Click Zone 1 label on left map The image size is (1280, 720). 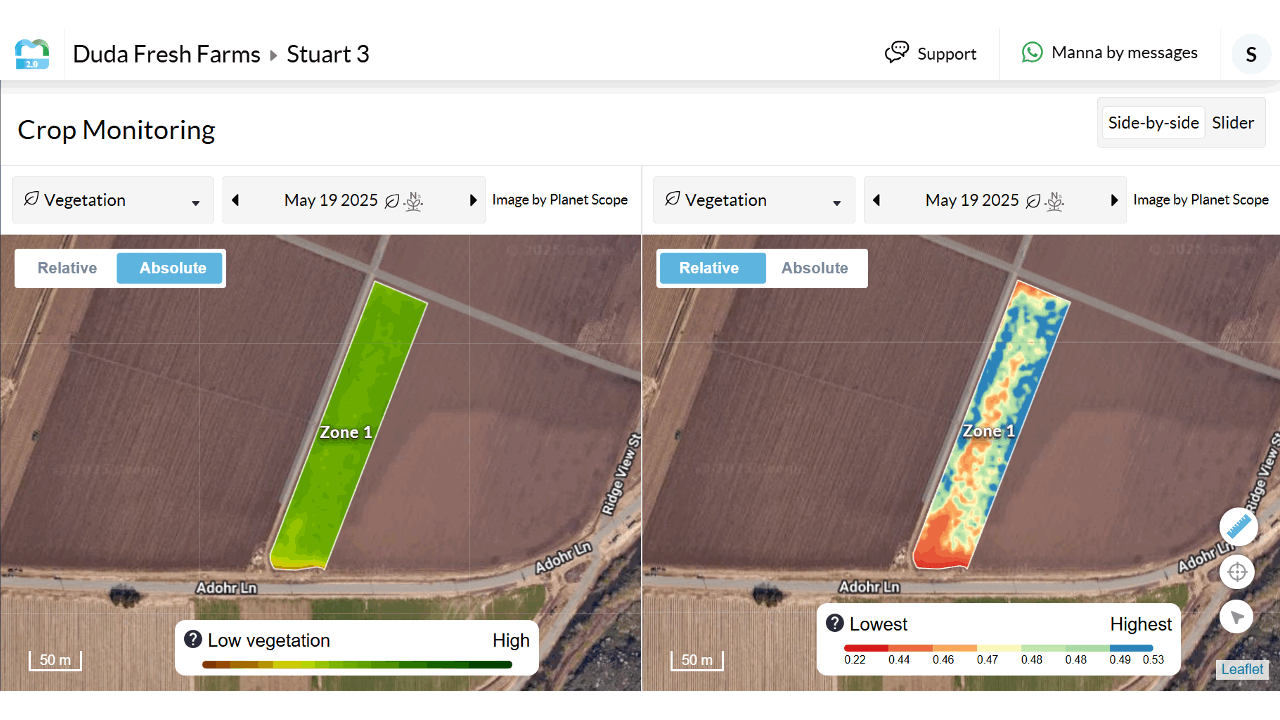tap(346, 432)
